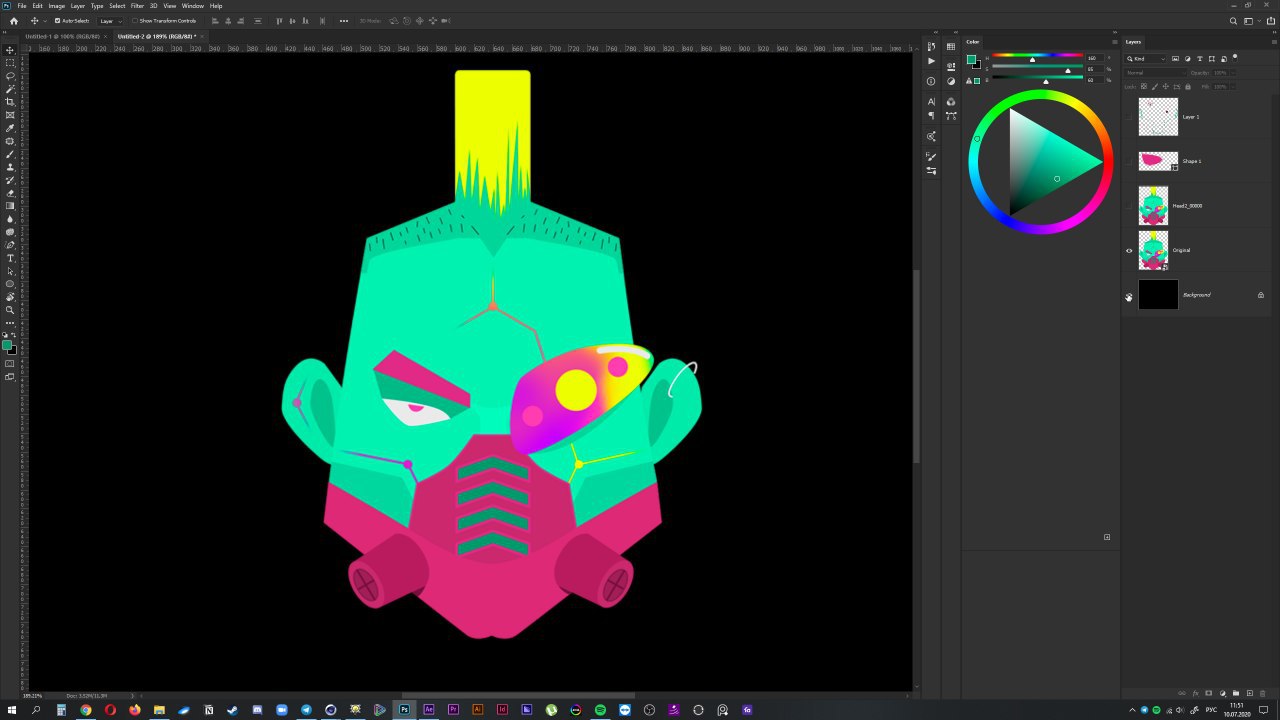
Task: Expand the layer filter Kind dropdown
Action: click(1146, 59)
